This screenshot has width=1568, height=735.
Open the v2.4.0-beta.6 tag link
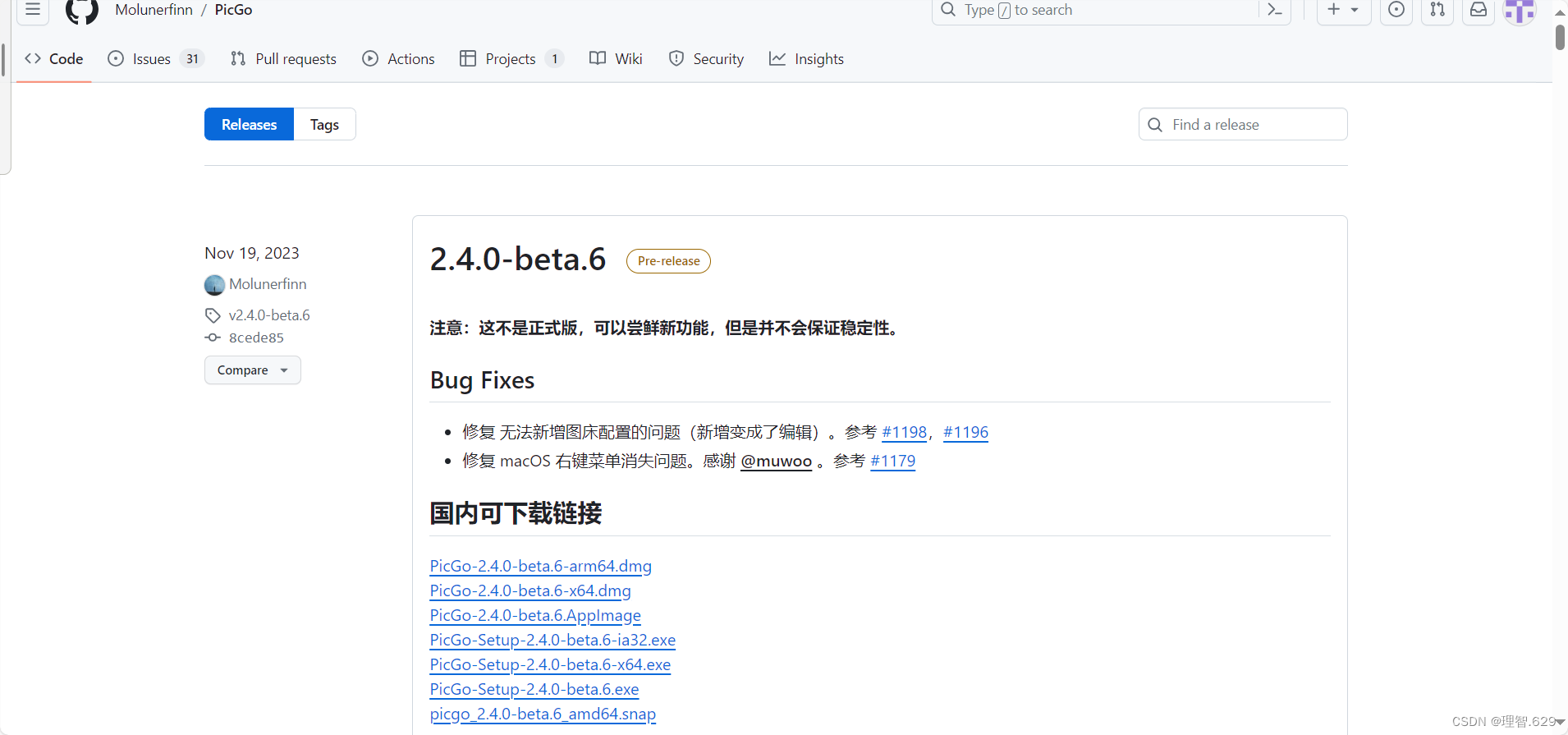point(269,315)
